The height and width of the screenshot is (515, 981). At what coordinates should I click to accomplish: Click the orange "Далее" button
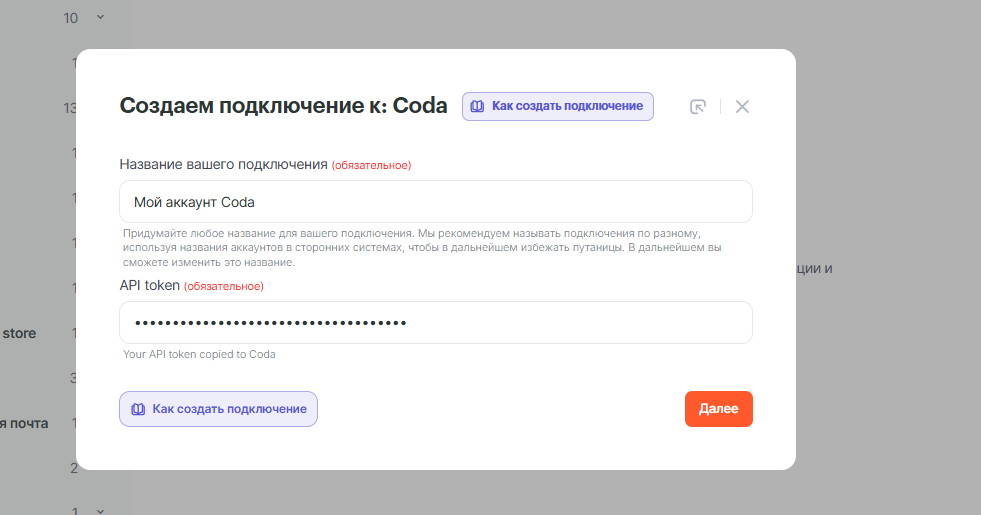(718, 409)
